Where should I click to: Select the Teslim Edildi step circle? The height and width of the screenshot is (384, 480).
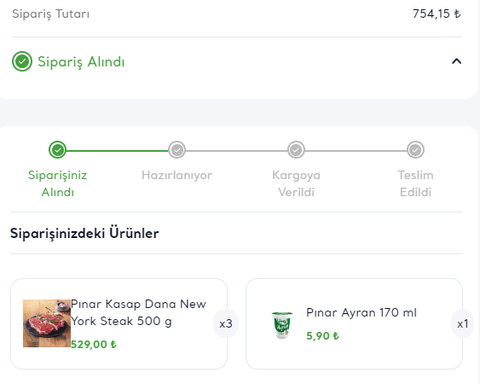(415, 150)
